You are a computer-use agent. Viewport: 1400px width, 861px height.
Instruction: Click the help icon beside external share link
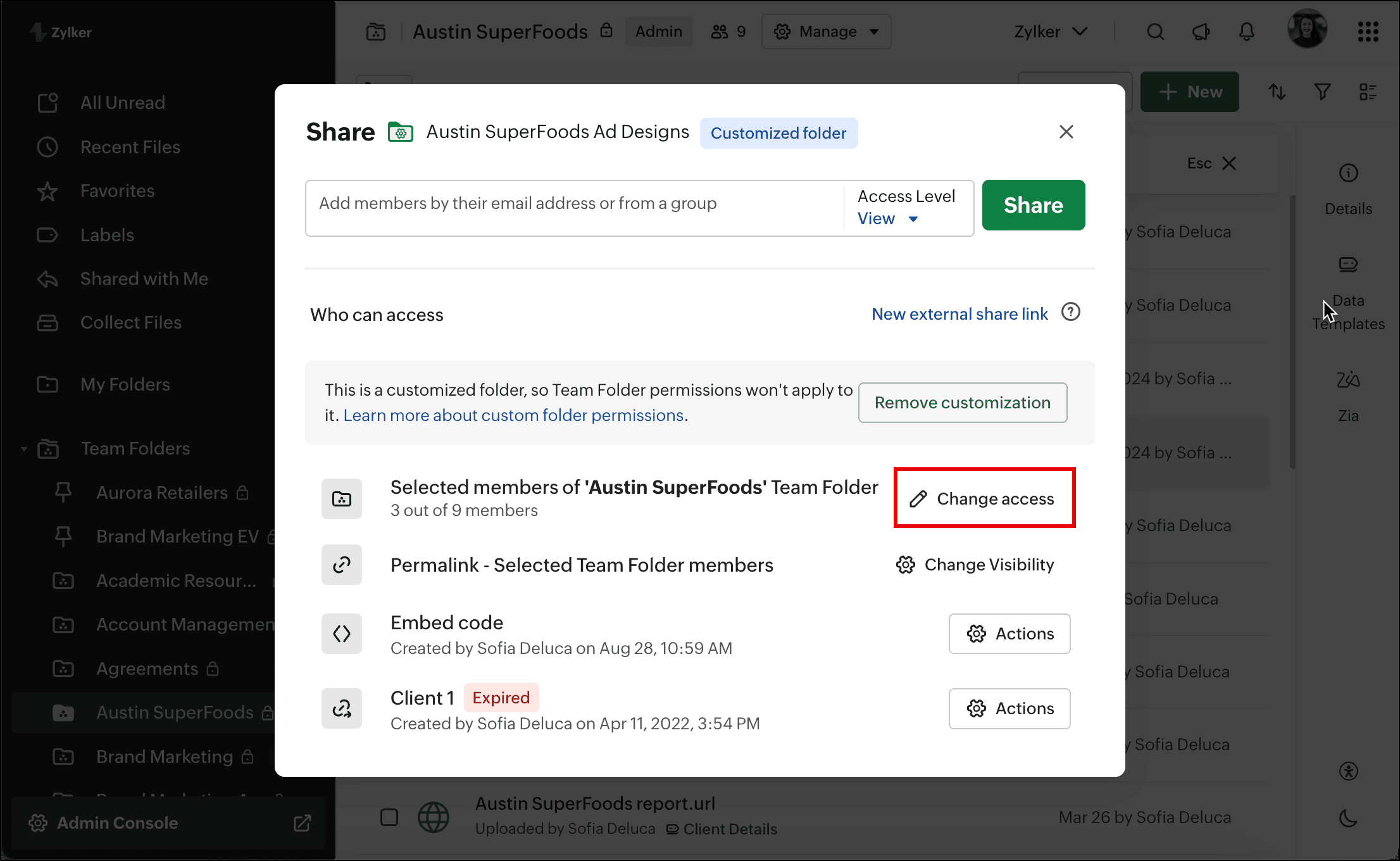tap(1070, 313)
